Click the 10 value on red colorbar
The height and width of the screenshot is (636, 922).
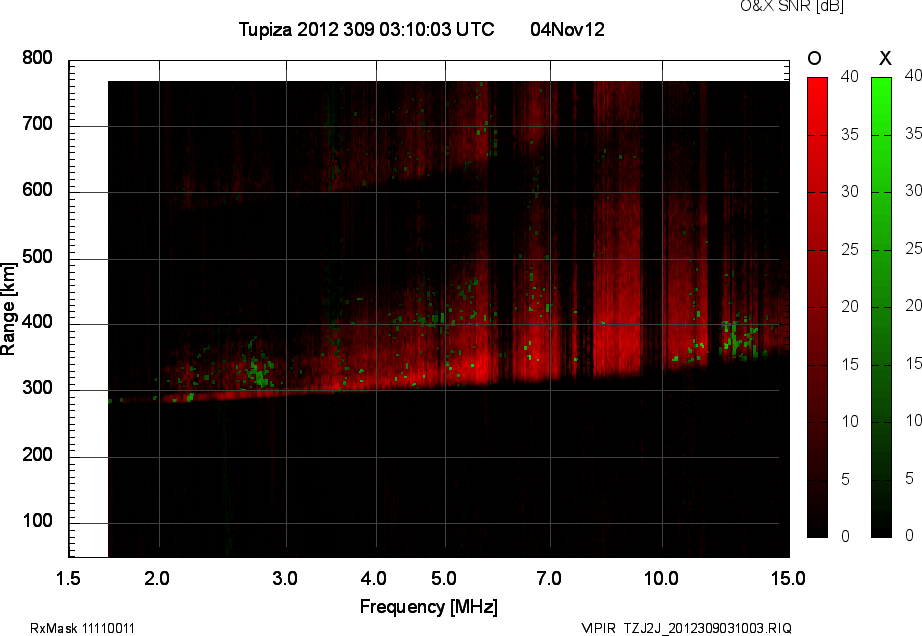tap(849, 421)
